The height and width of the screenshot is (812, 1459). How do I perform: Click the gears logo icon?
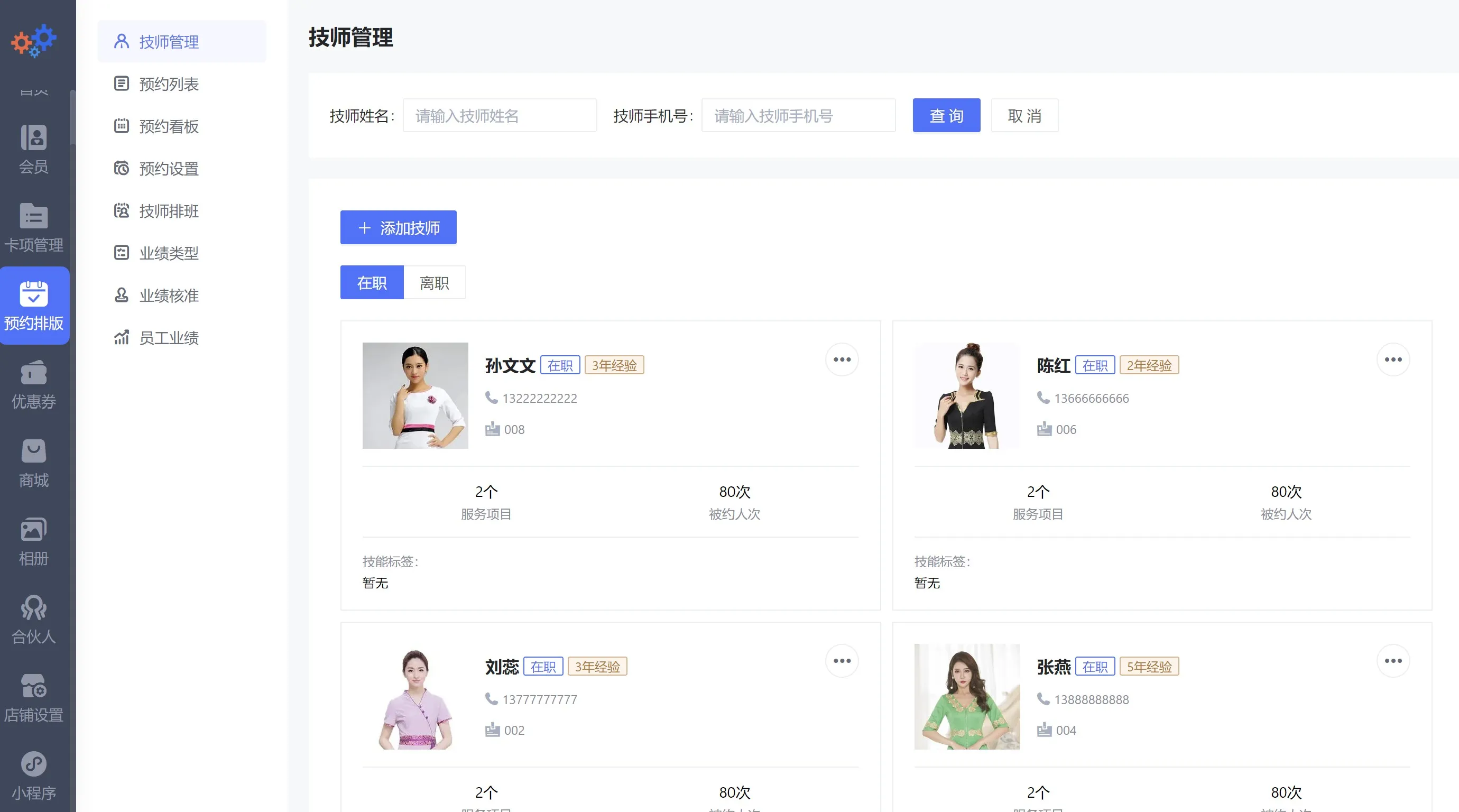pos(34,40)
